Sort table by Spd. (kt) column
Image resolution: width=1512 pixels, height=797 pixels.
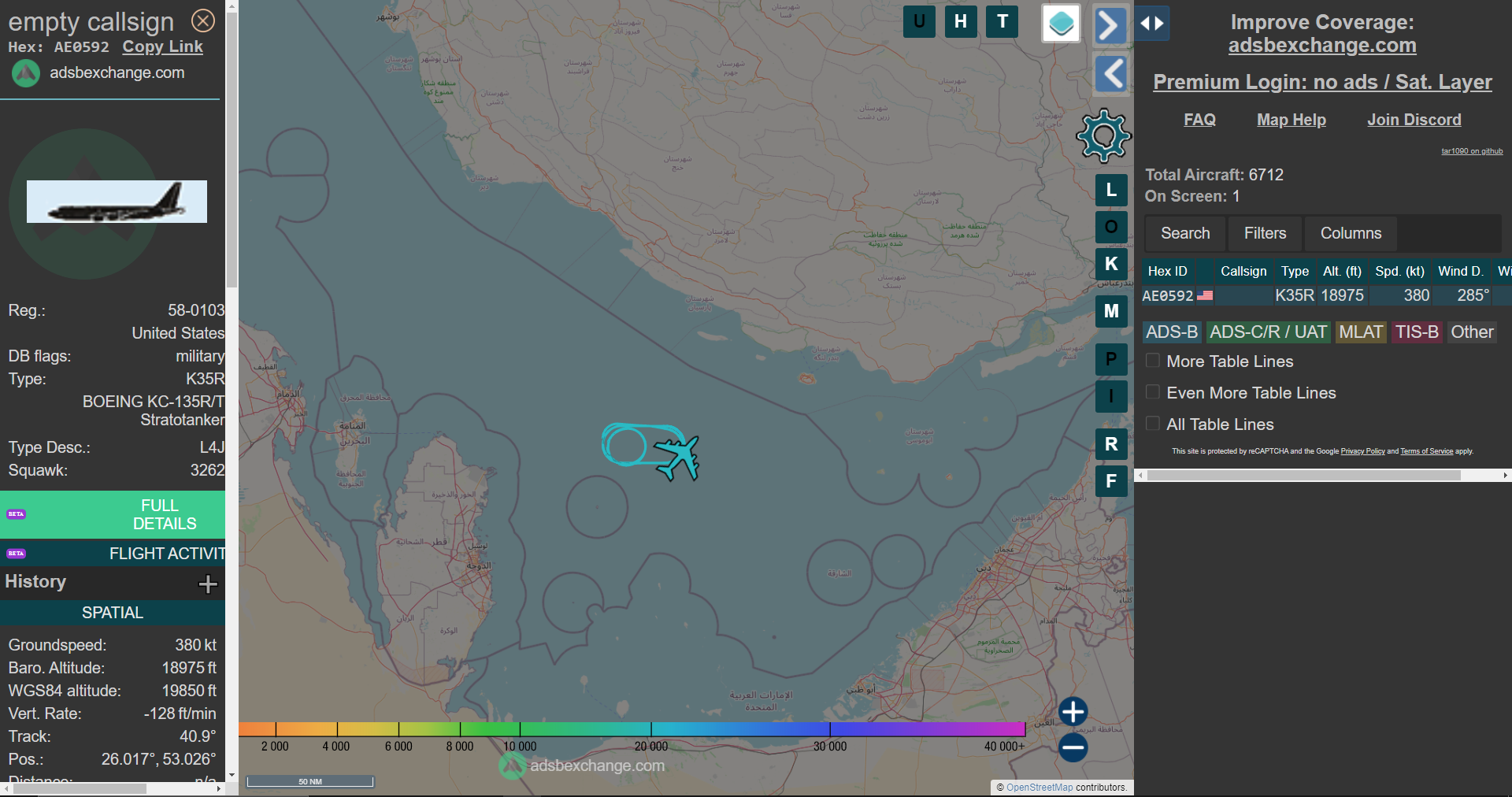1399,271
